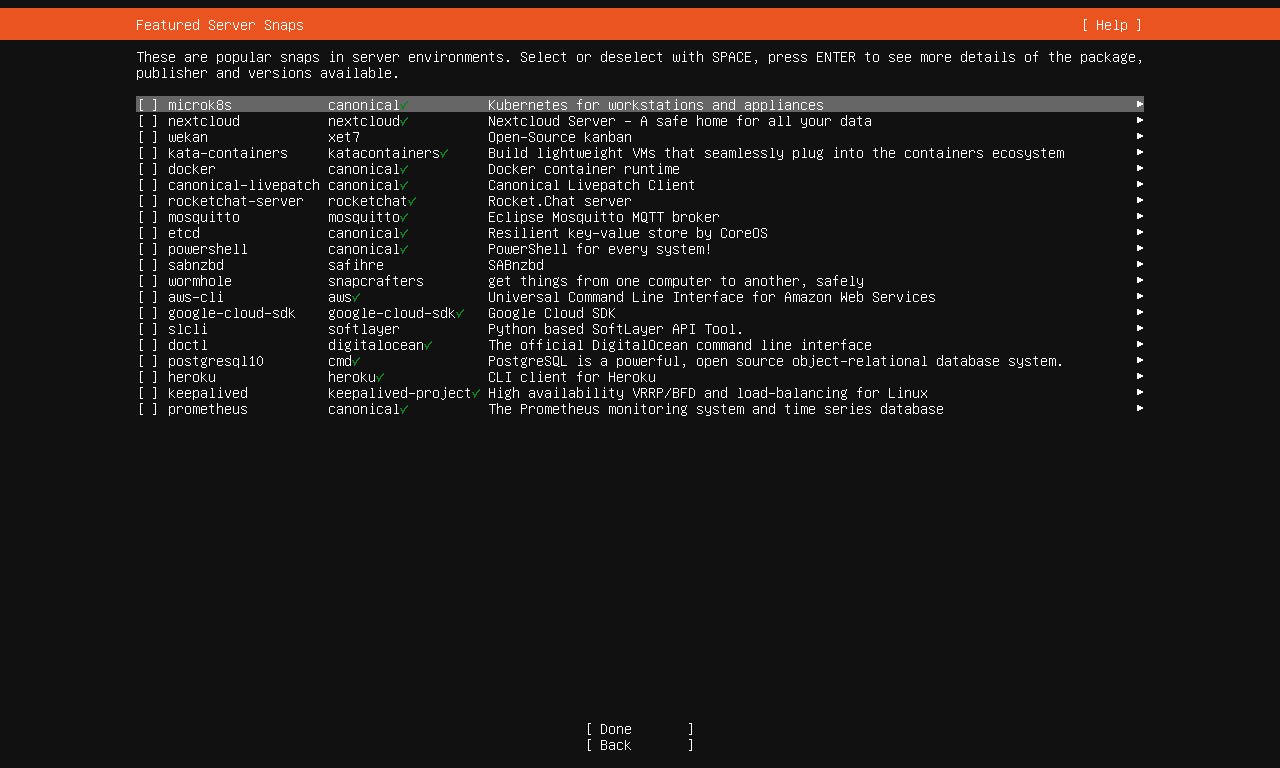1280x768 pixels.
Task: Click description 'Resilient key-value store by CoreOS'
Action: [628, 233]
